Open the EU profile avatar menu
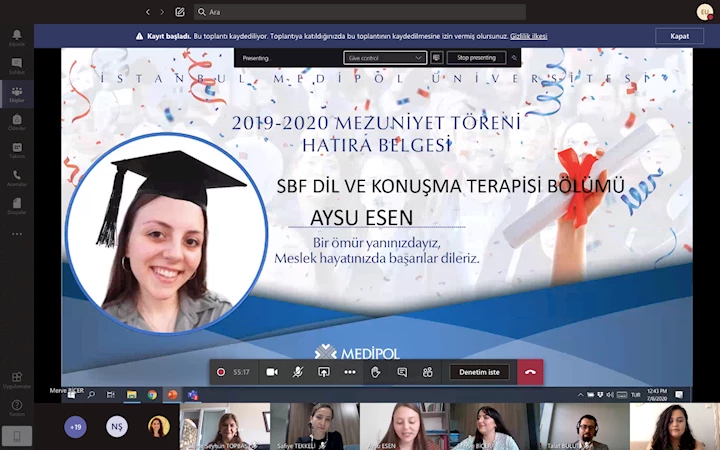 [705, 12]
